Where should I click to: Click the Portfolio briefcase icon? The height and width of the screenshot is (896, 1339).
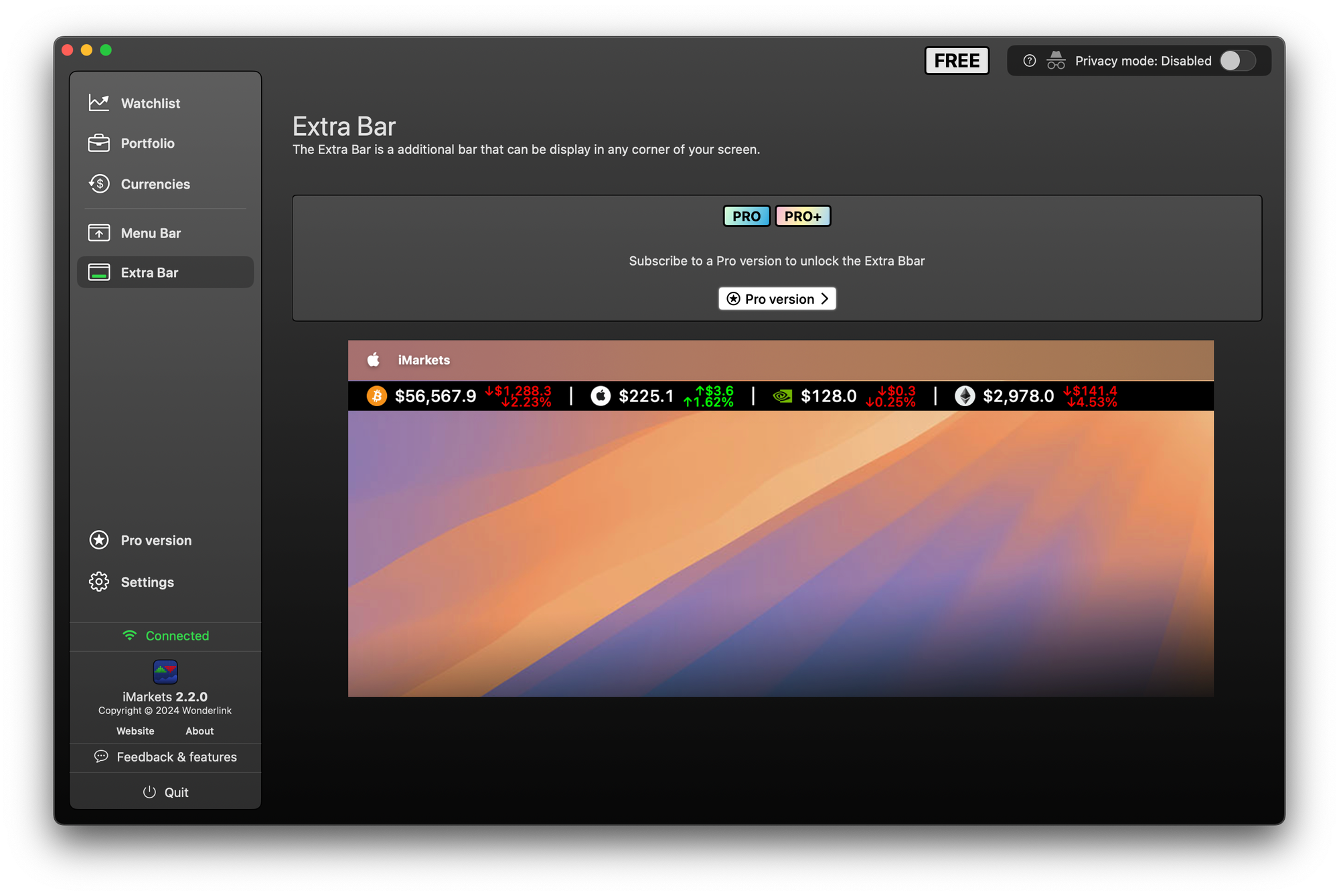pos(99,143)
